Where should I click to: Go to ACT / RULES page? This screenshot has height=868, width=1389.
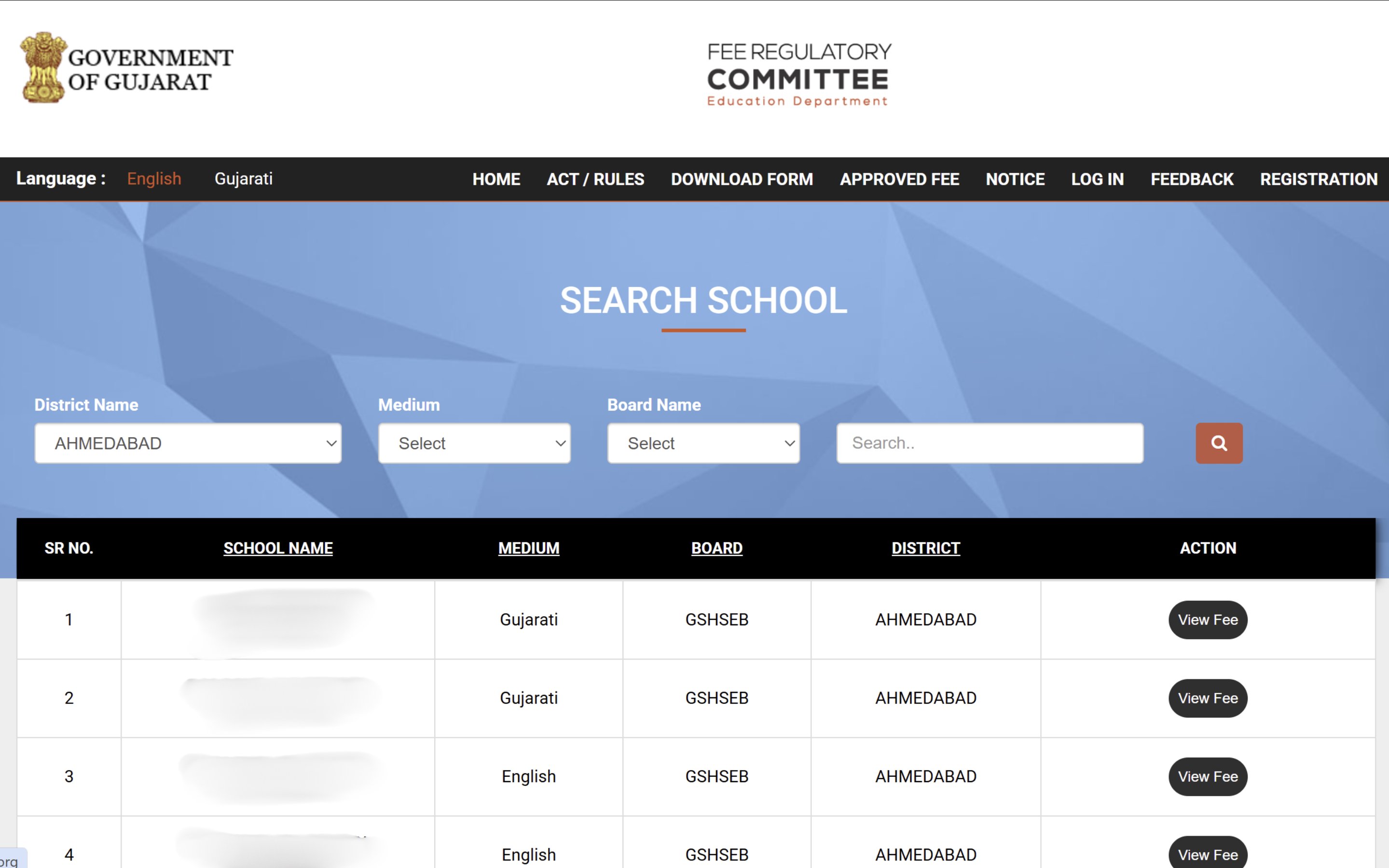[595, 179]
